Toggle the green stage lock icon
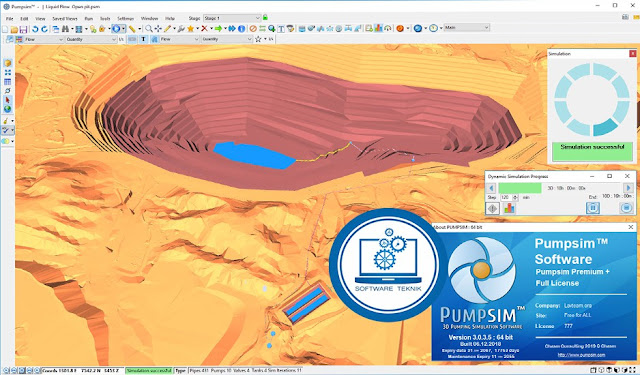 click(x=265, y=18)
